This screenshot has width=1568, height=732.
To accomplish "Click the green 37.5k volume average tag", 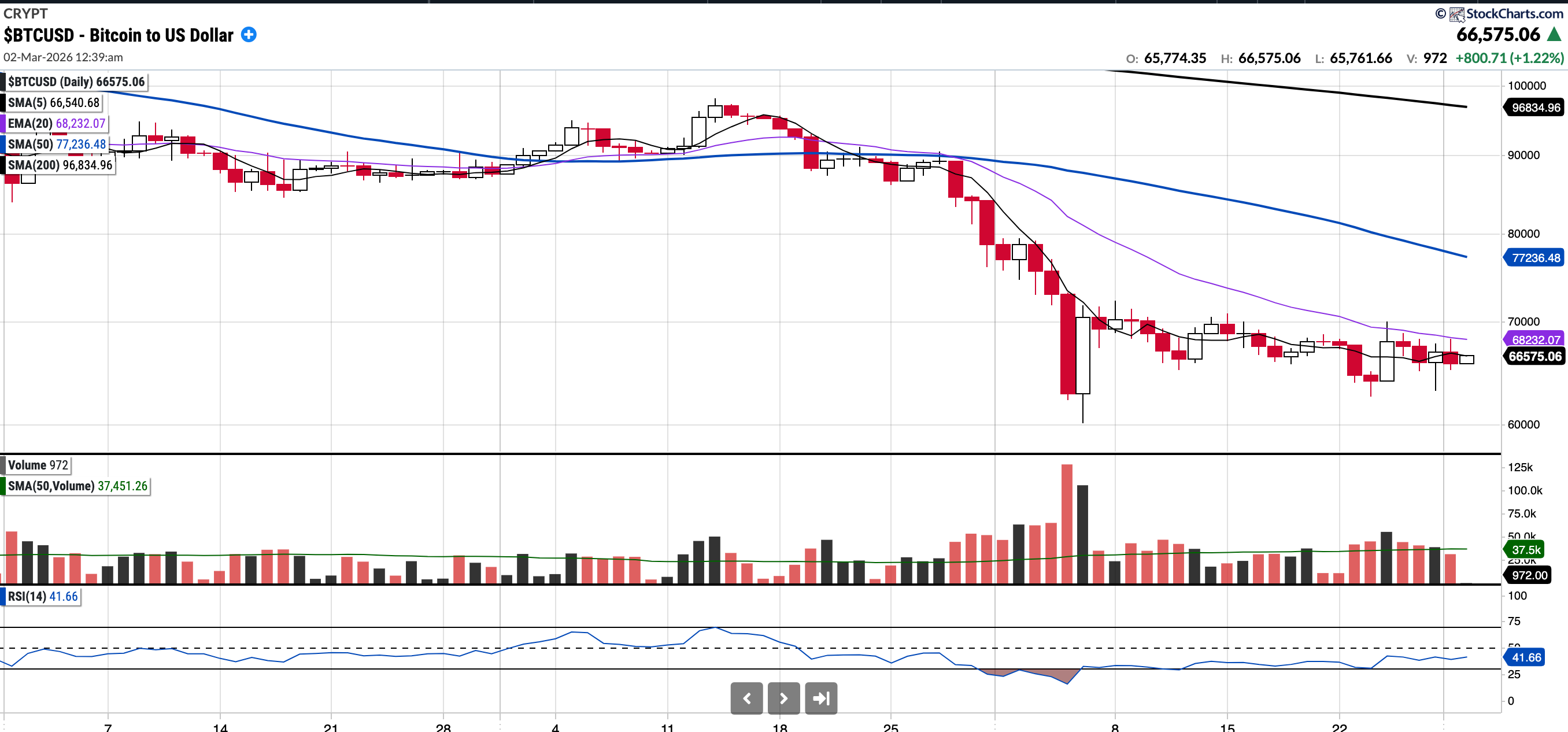I will (x=1525, y=549).
